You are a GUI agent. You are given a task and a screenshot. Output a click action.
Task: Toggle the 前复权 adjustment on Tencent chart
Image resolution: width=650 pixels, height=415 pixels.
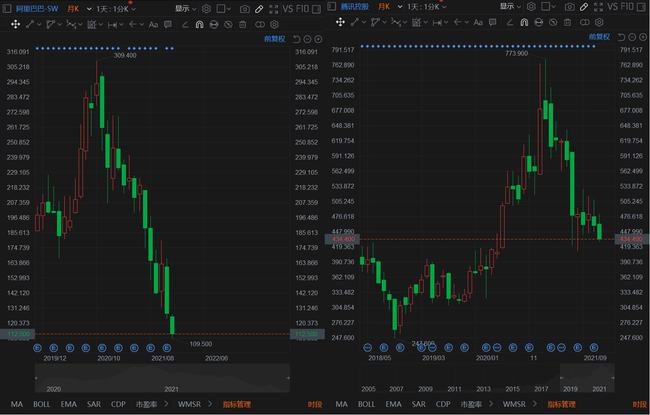601,37
